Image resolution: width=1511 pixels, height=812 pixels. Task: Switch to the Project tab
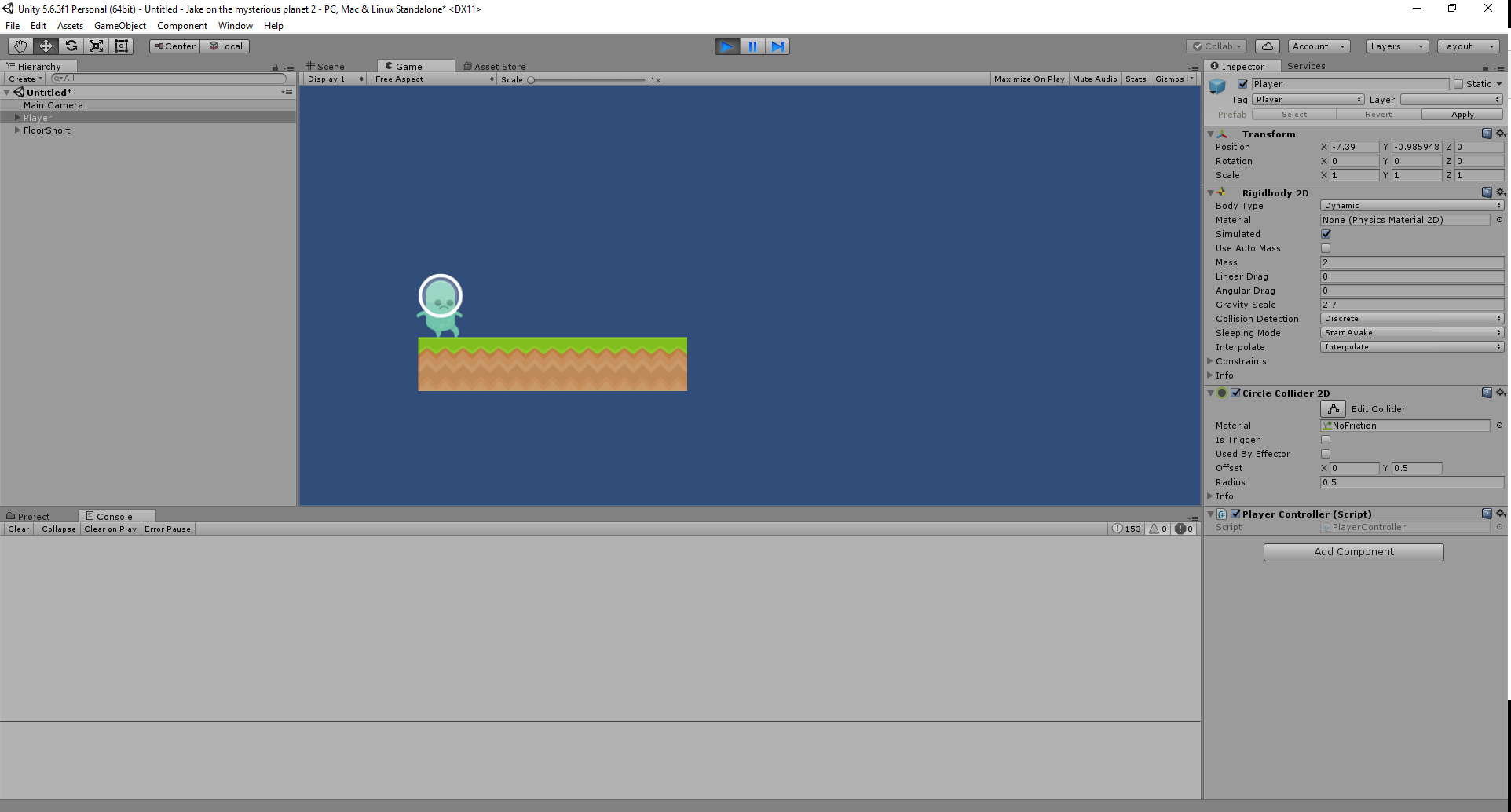tap(29, 516)
